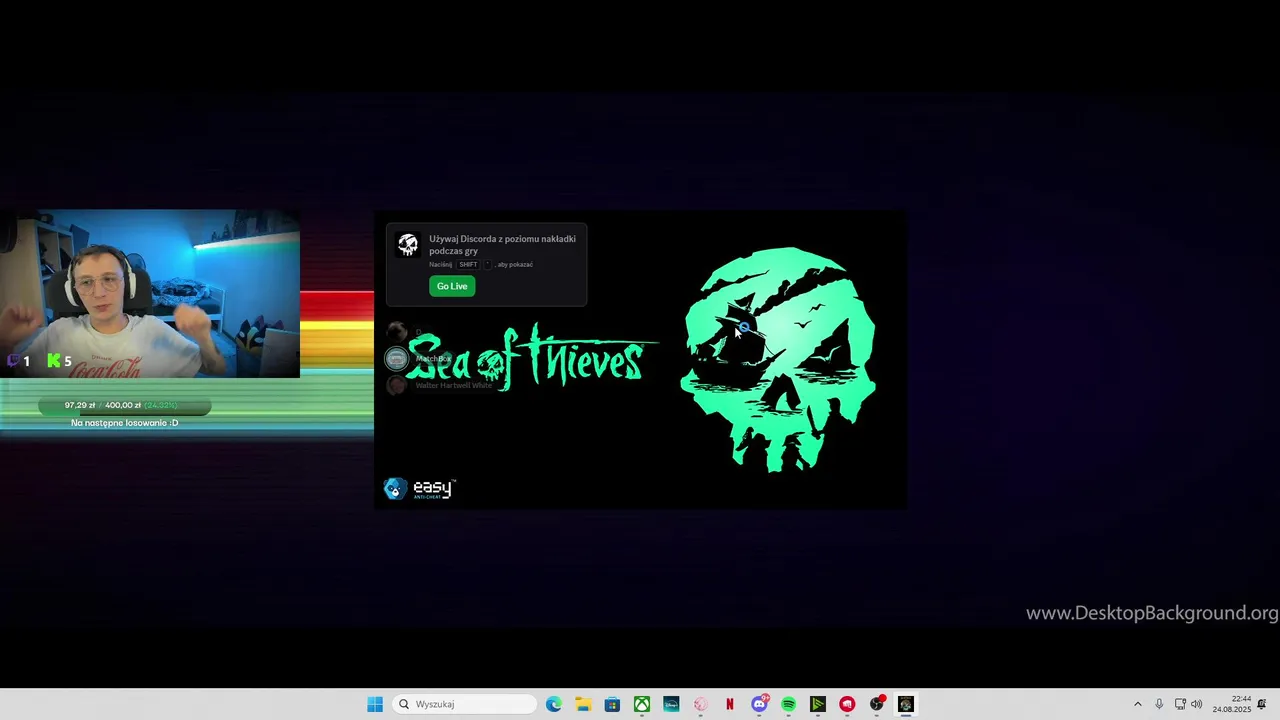Click the microphone tray icon
The height and width of the screenshot is (720, 1280).
pyautogui.click(x=1159, y=704)
